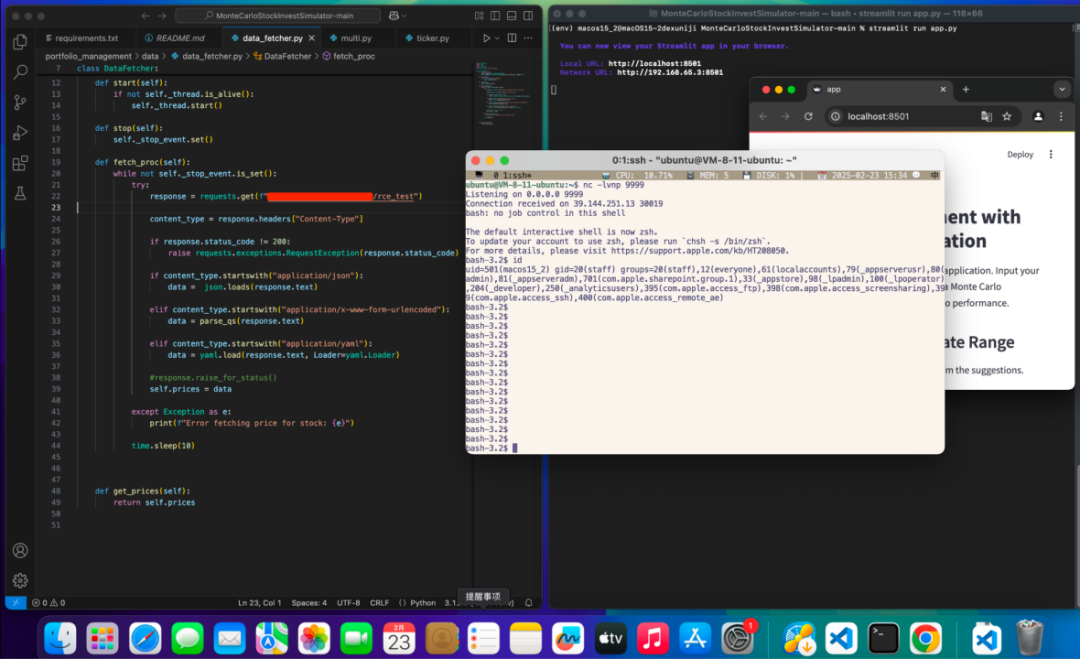Open the Accounts icon in the activity bar
The width and height of the screenshot is (1080, 659).
(x=19, y=551)
